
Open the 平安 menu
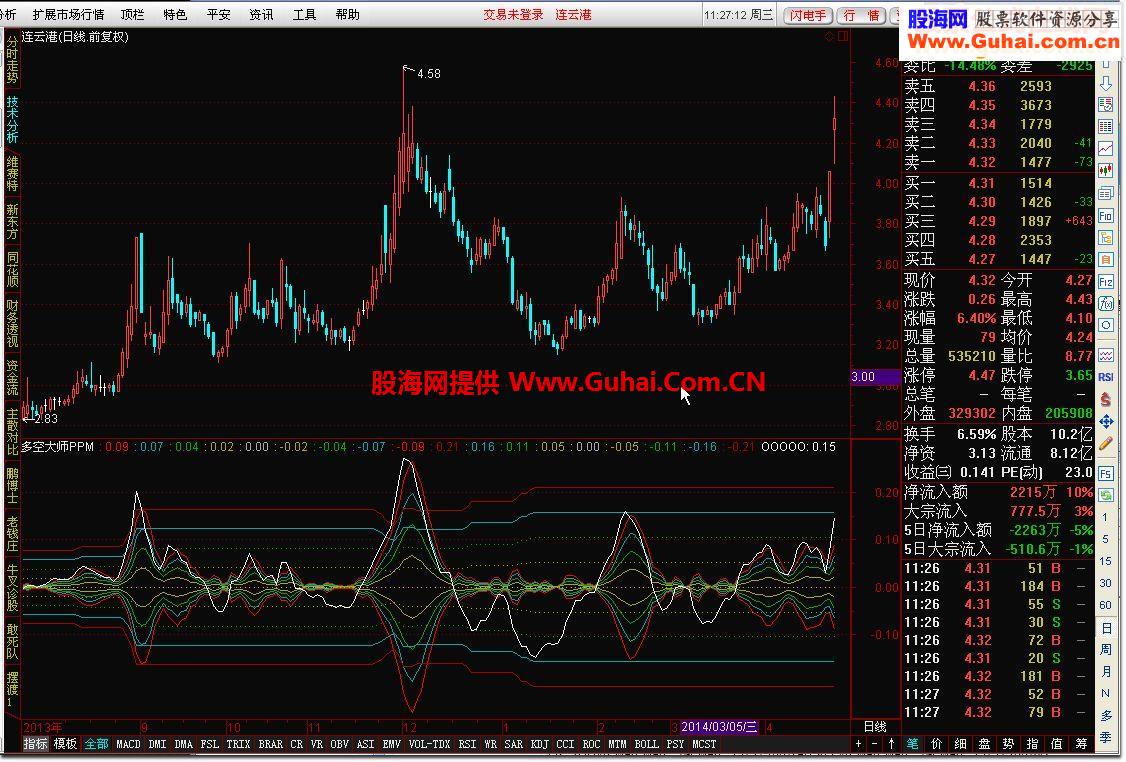[x=218, y=14]
